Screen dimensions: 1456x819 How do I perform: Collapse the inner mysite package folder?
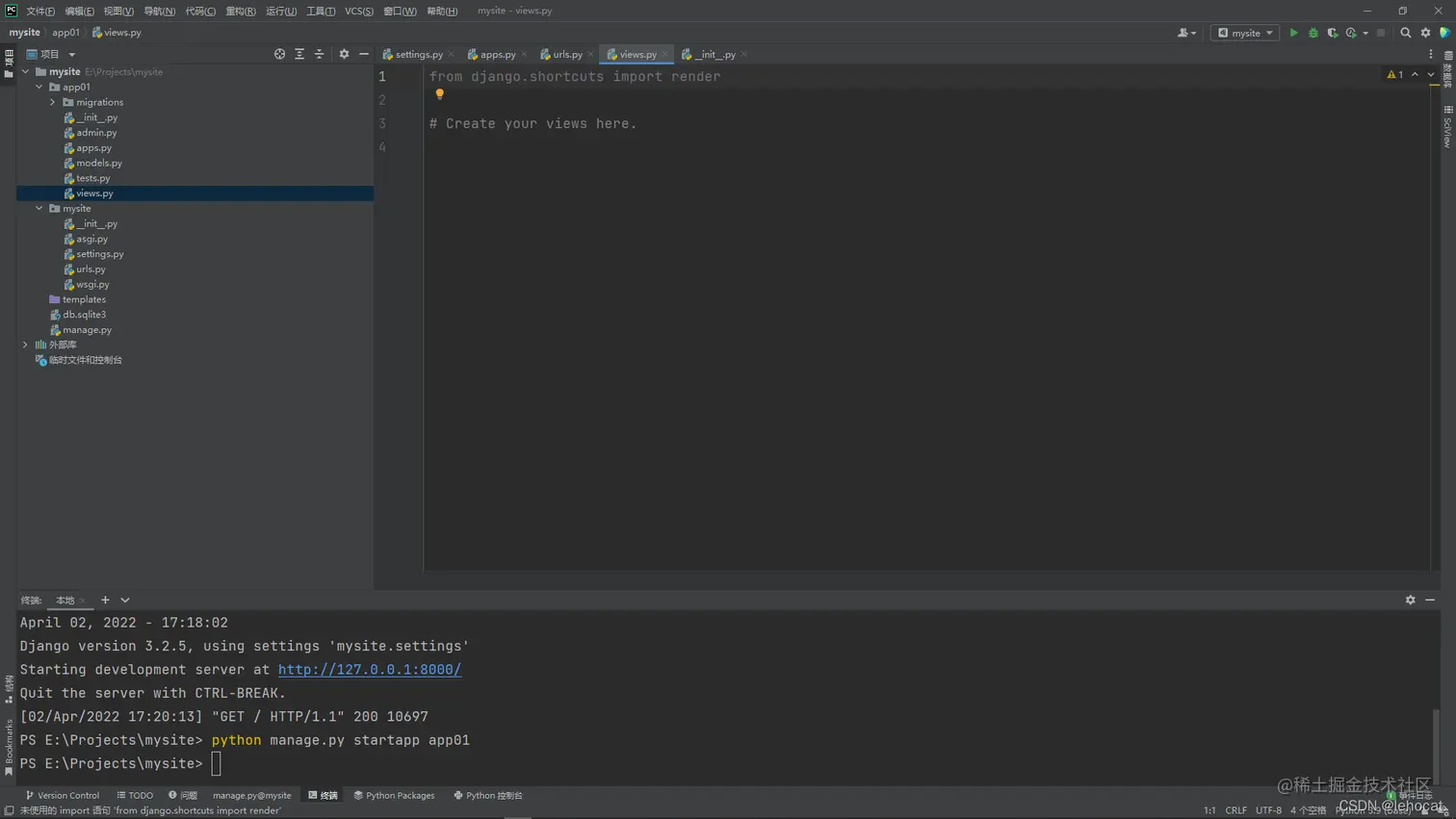(x=39, y=208)
